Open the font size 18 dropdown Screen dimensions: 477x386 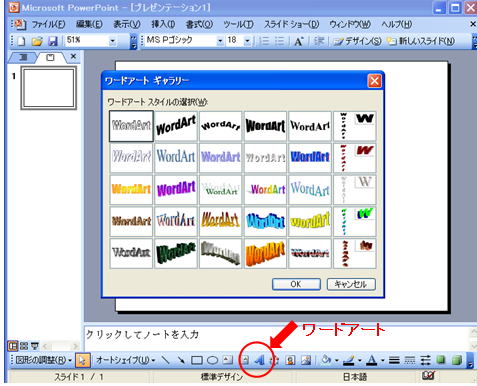pos(247,41)
